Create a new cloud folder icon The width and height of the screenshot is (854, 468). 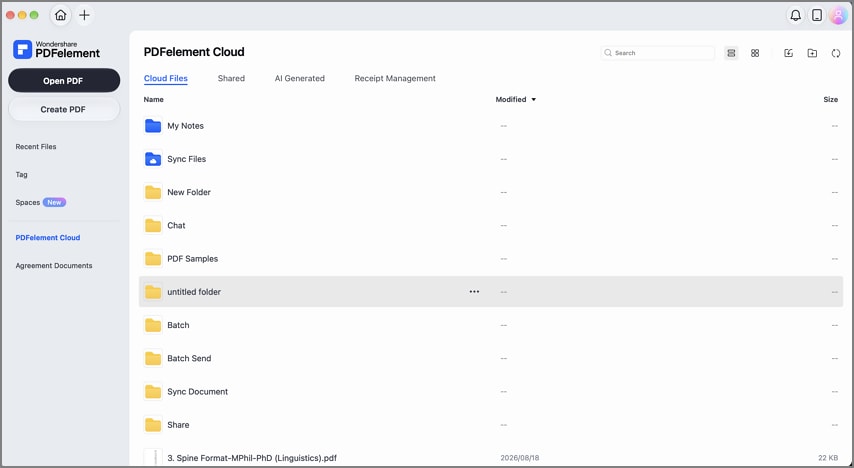812,53
